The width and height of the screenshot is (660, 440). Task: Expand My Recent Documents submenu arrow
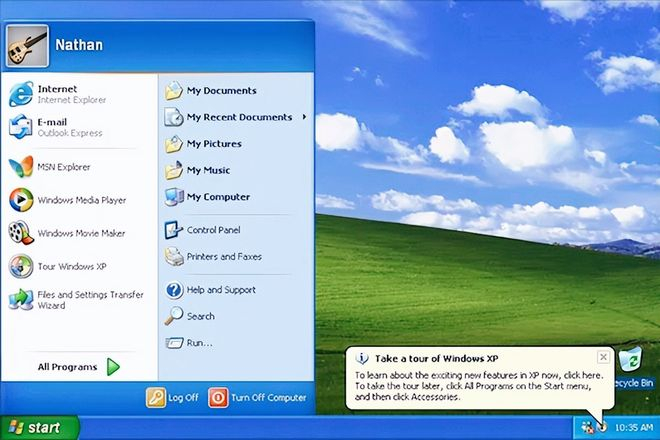click(304, 117)
